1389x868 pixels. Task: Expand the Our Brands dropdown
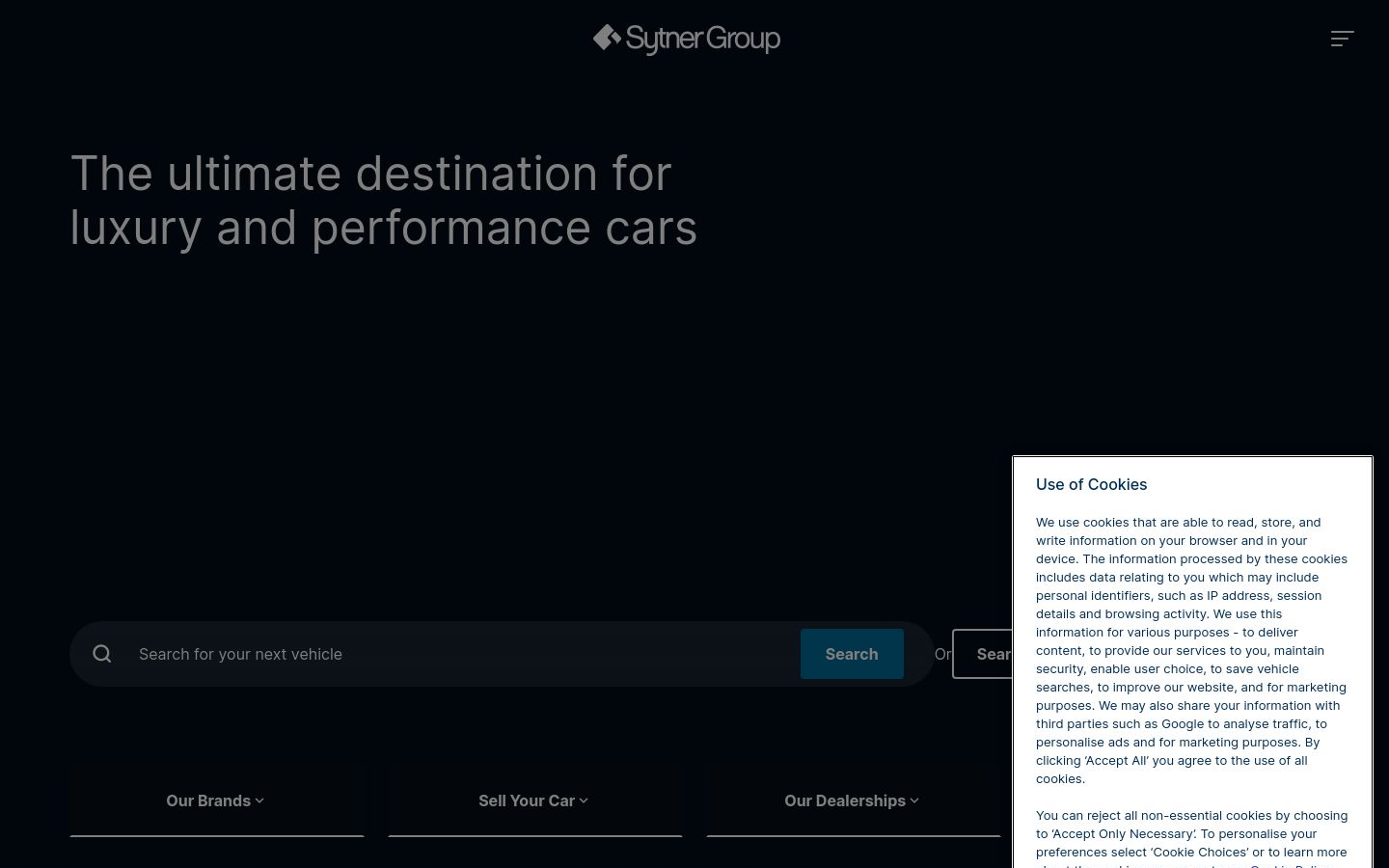216,800
